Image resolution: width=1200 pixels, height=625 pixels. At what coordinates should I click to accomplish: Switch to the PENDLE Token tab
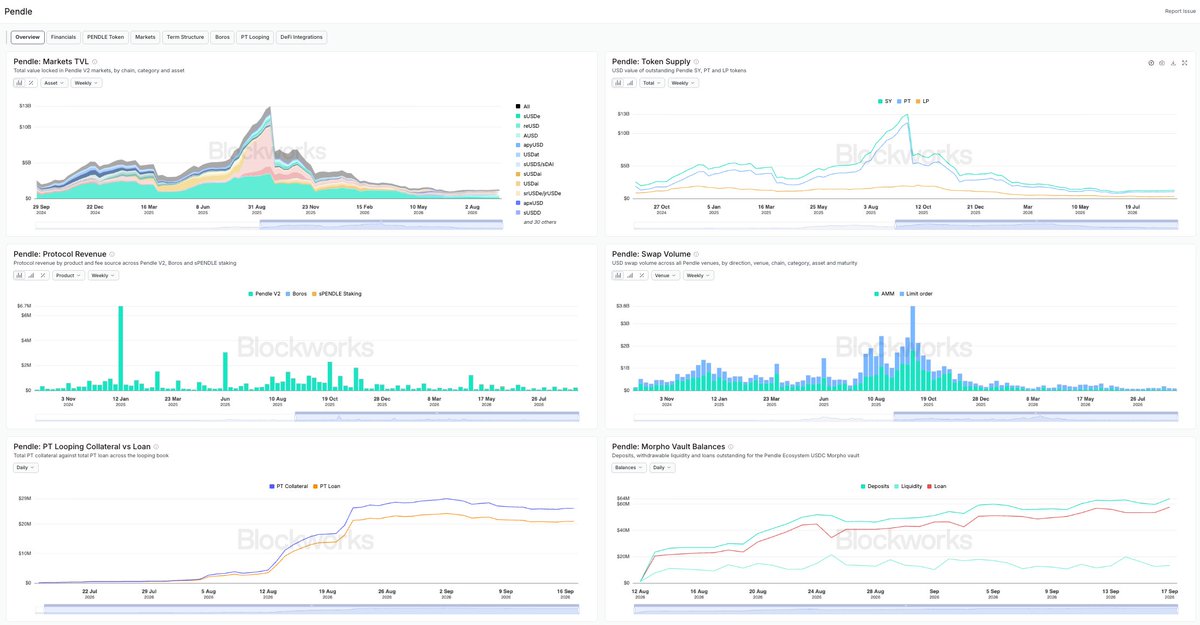(105, 37)
